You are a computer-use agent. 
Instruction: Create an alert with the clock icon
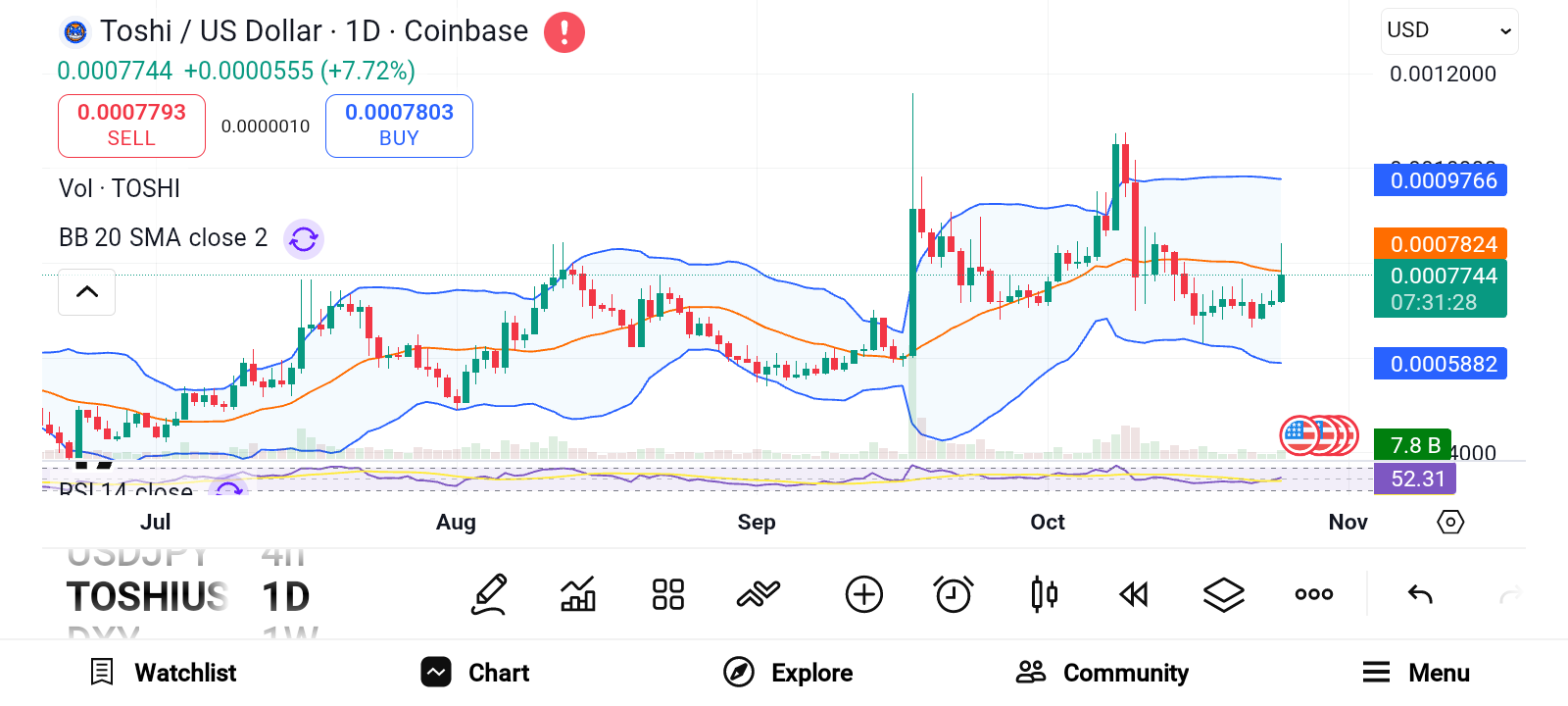[x=953, y=594]
